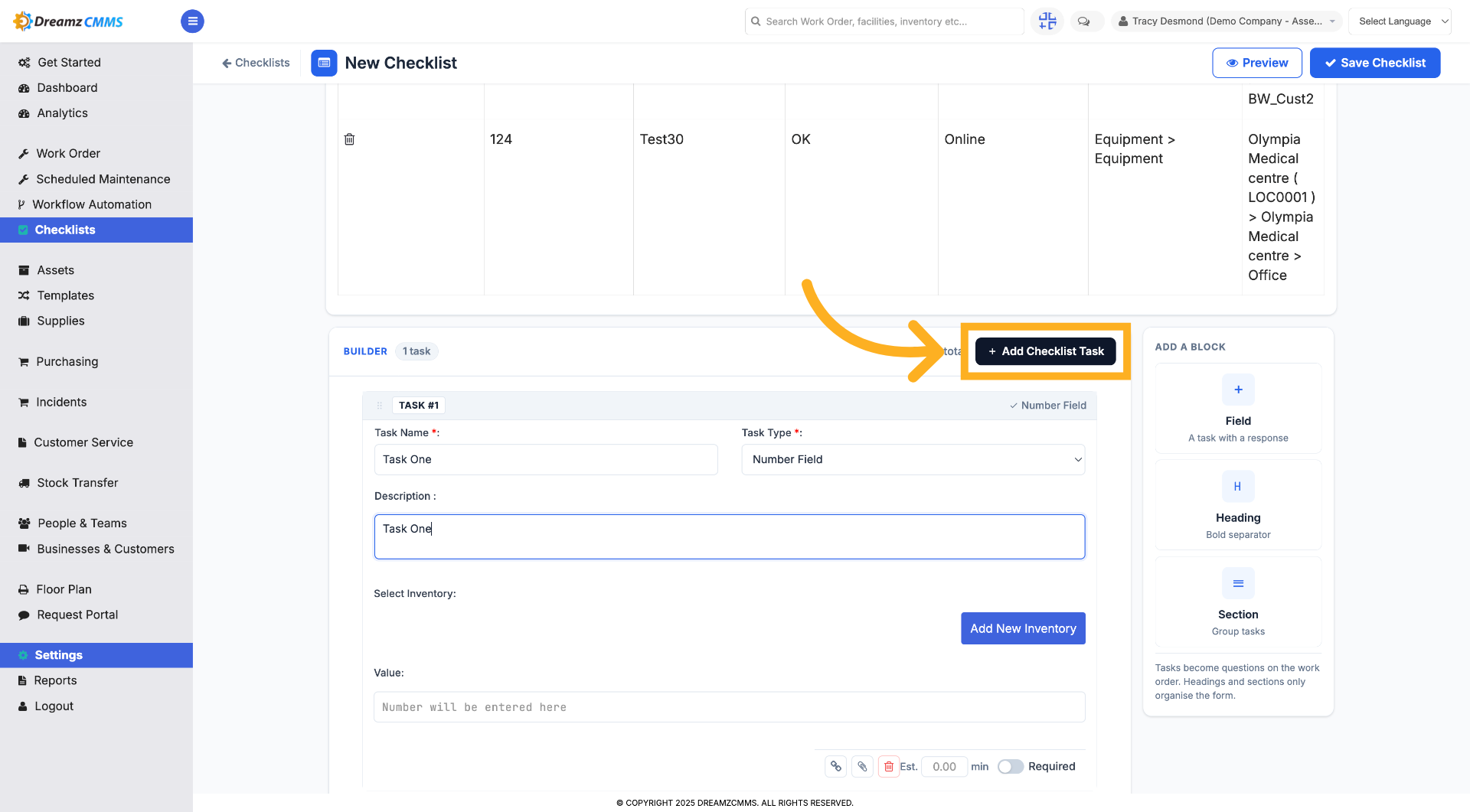Open Settings in the sidebar
Screen dimensions: 1470x812
96,655
